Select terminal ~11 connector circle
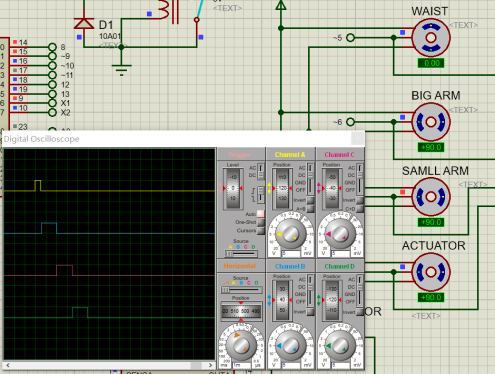Screen dimensions: 495x374 click(x=52, y=75)
